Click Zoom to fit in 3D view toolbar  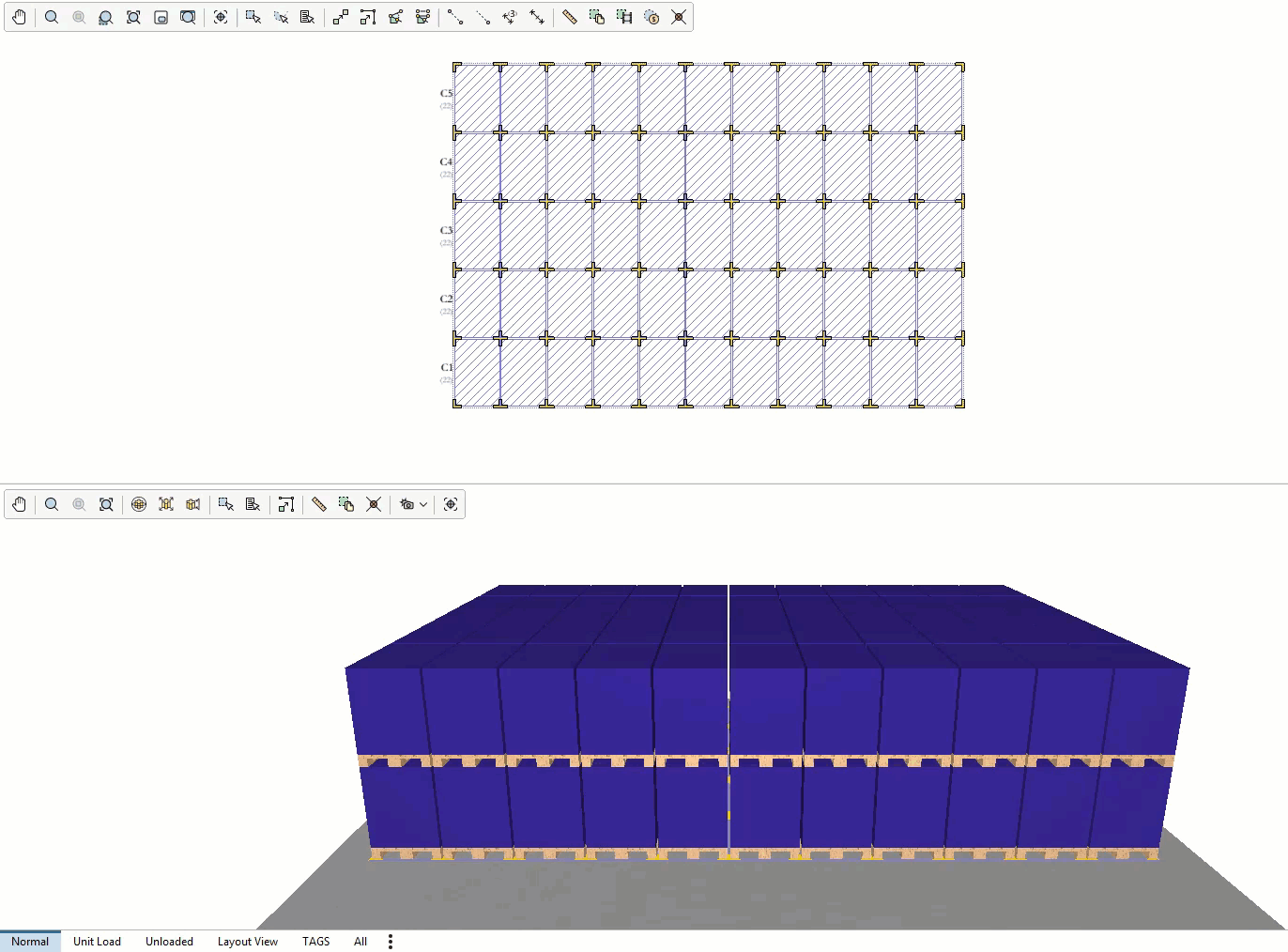click(106, 504)
